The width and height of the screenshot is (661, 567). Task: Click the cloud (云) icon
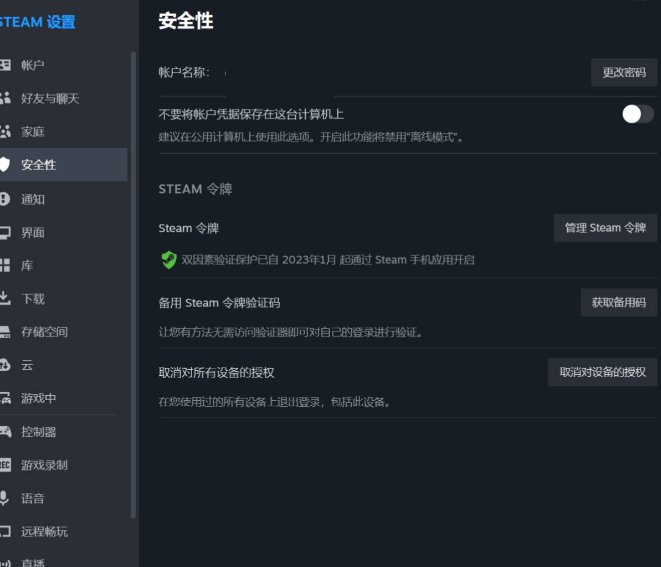point(5,365)
